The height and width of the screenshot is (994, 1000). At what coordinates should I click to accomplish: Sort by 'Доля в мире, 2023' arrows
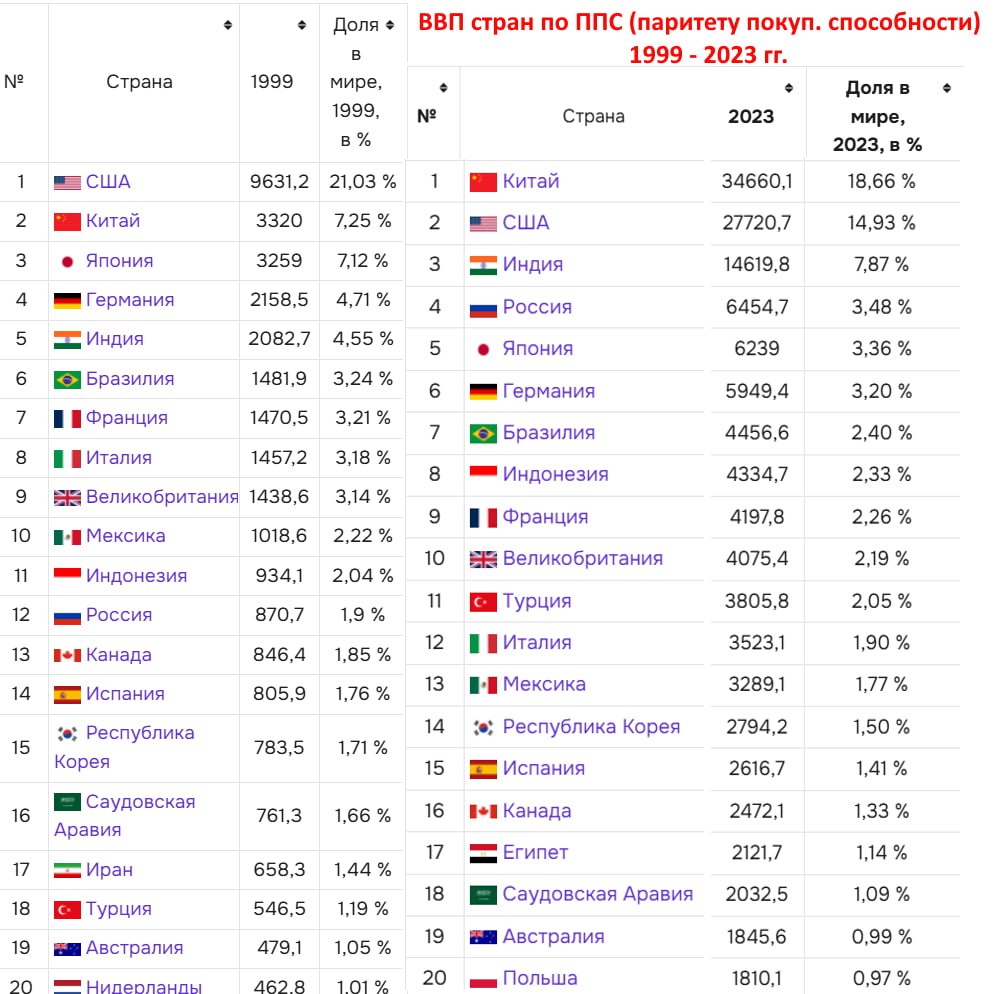click(x=946, y=89)
